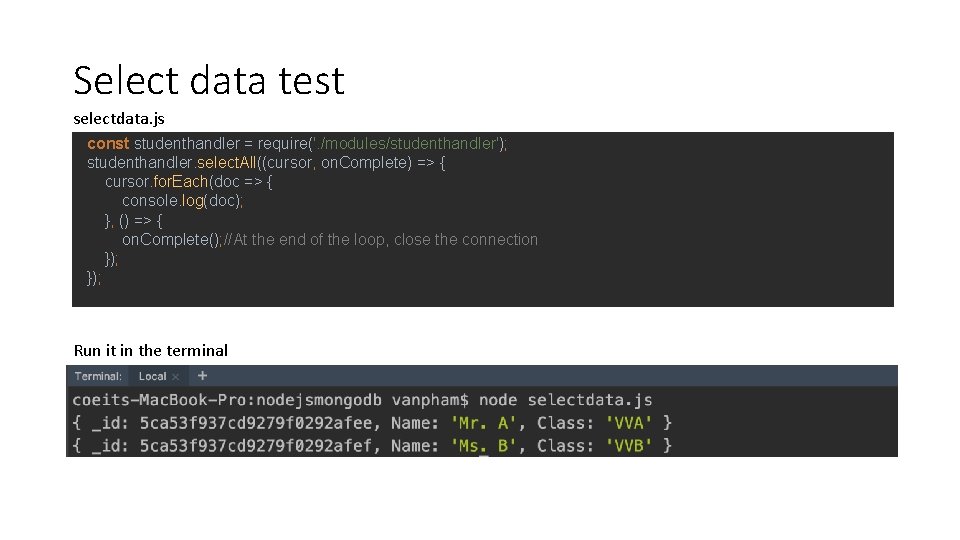960x540 pixels.
Task: Click the 'Select data test' slide title
Action: tap(208, 80)
